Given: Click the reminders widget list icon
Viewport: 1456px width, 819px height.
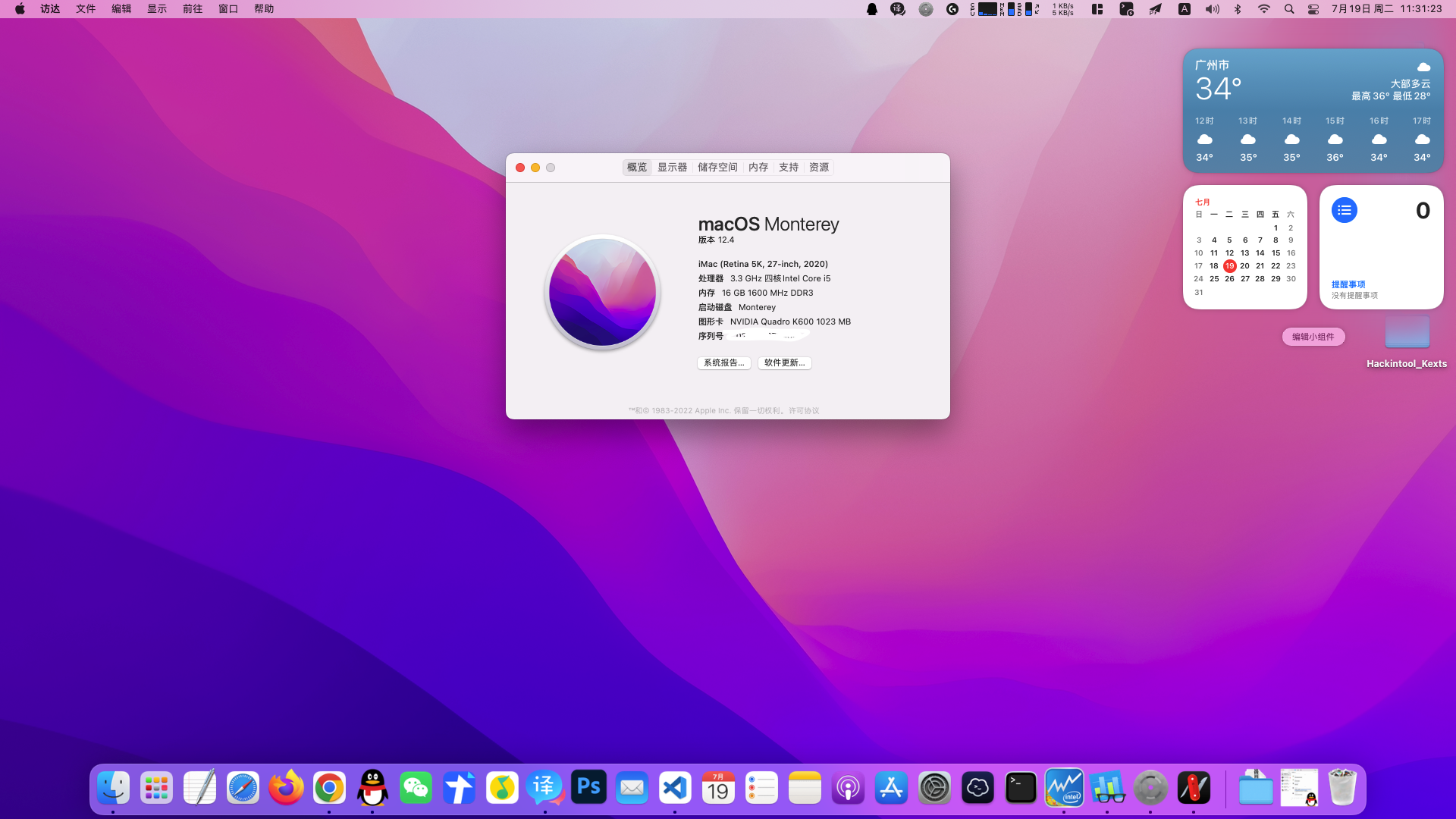Looking at the screenshot, I should click(1345, 210).
